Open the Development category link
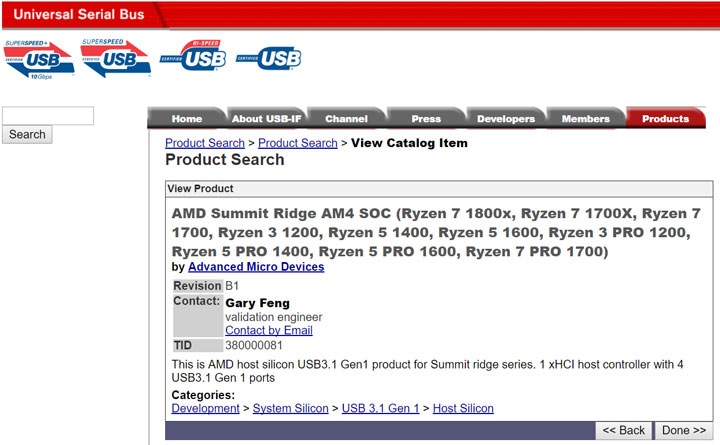This screenshot has height=445, width=720. point(205,408)
